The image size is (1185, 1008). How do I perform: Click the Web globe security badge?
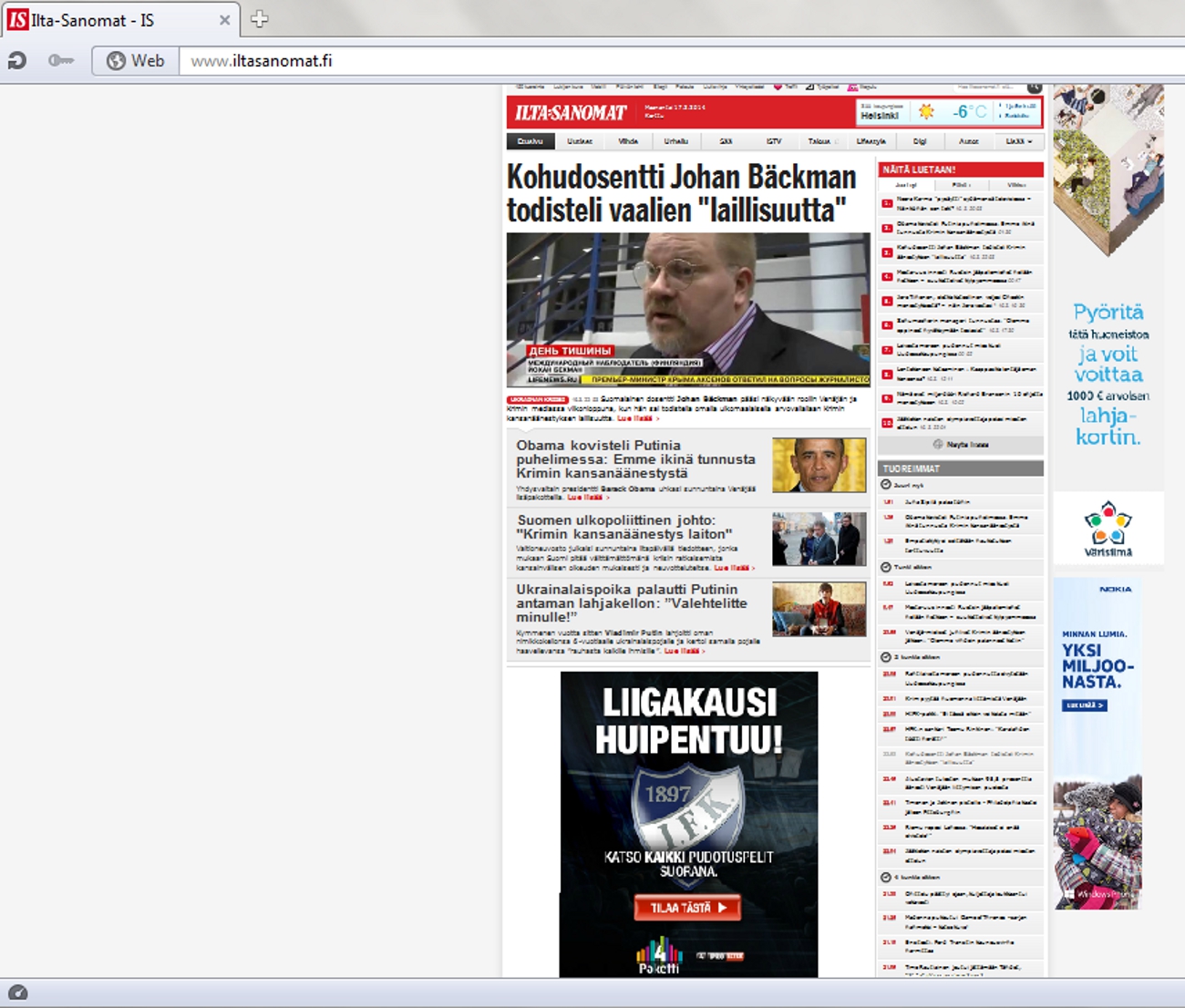136,61
